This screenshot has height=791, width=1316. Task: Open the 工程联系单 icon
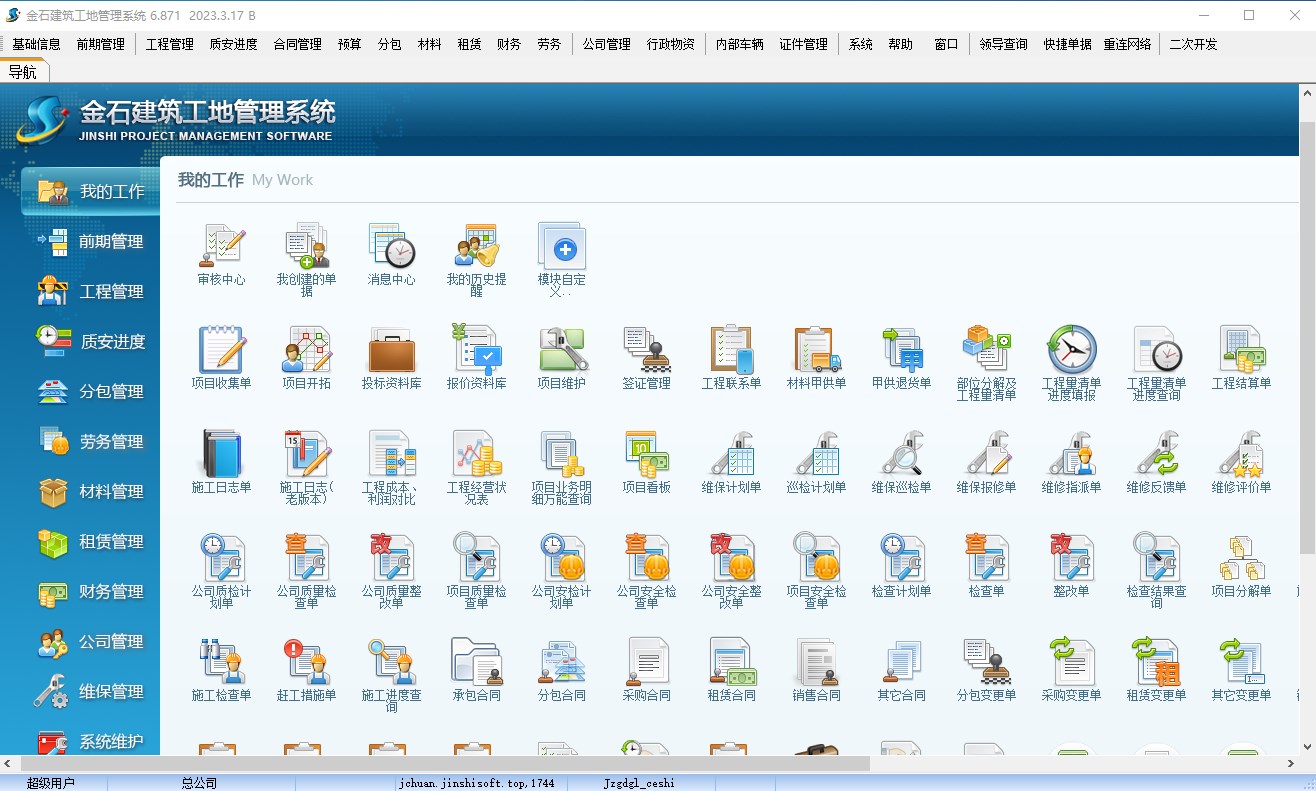(731, 350)
